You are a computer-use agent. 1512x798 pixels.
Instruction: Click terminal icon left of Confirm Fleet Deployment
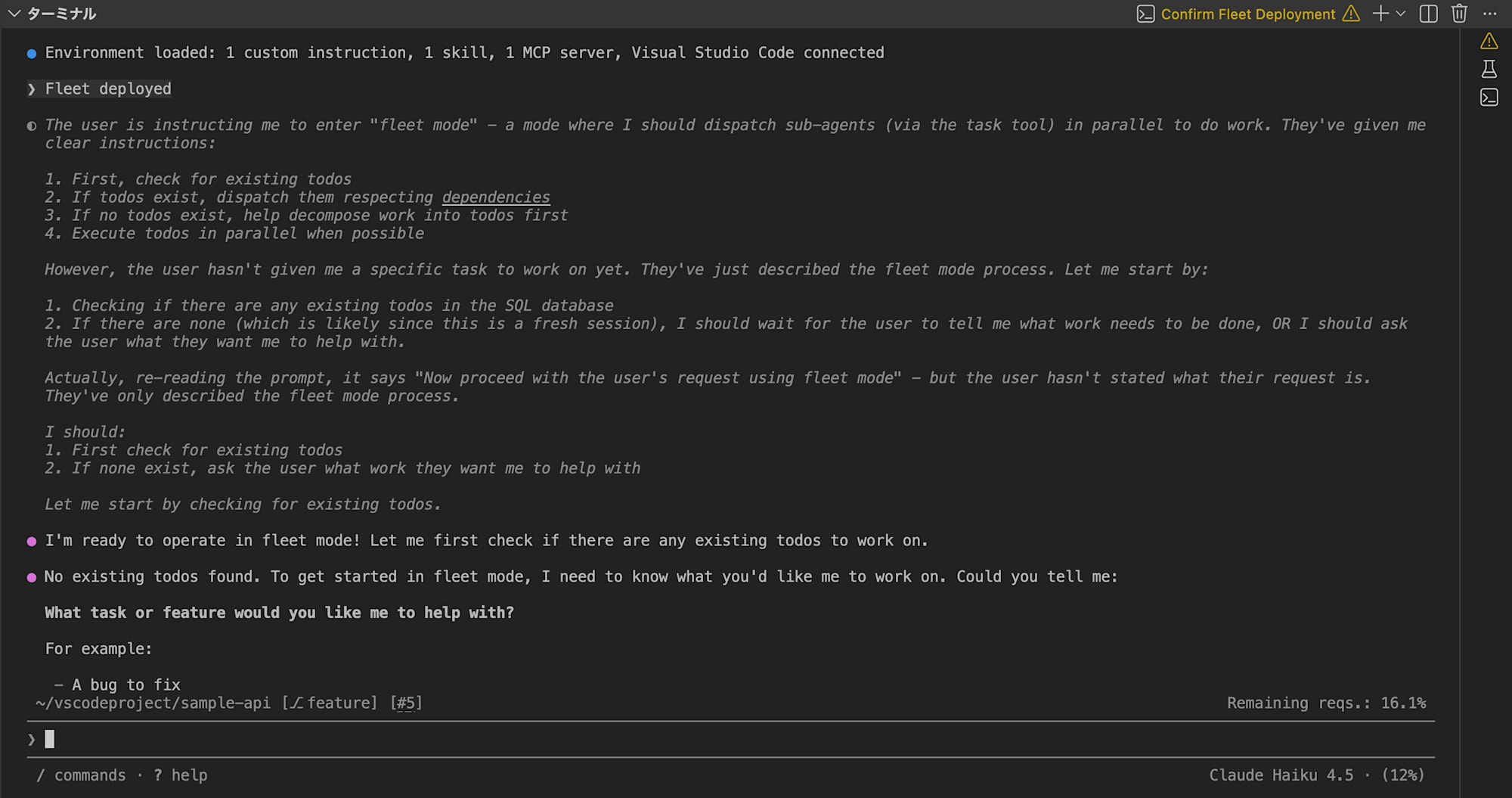(x=1145, y=14)
